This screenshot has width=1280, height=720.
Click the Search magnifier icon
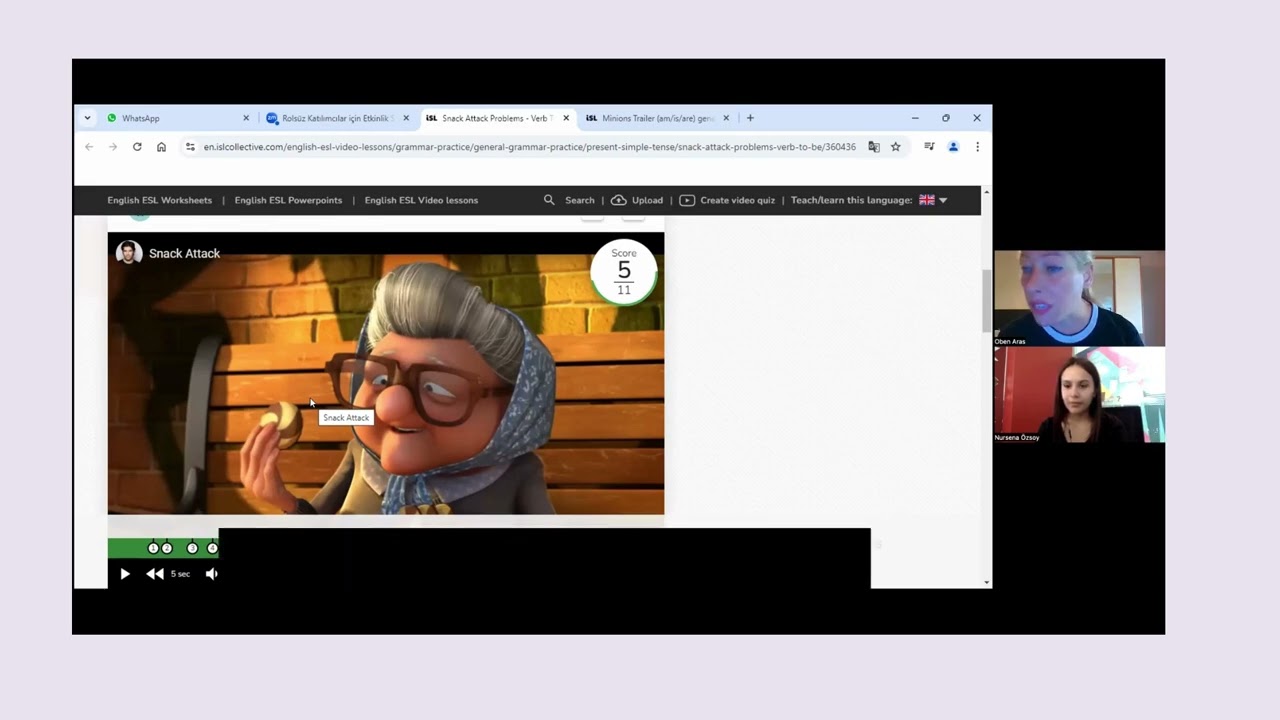coord(549,200)
